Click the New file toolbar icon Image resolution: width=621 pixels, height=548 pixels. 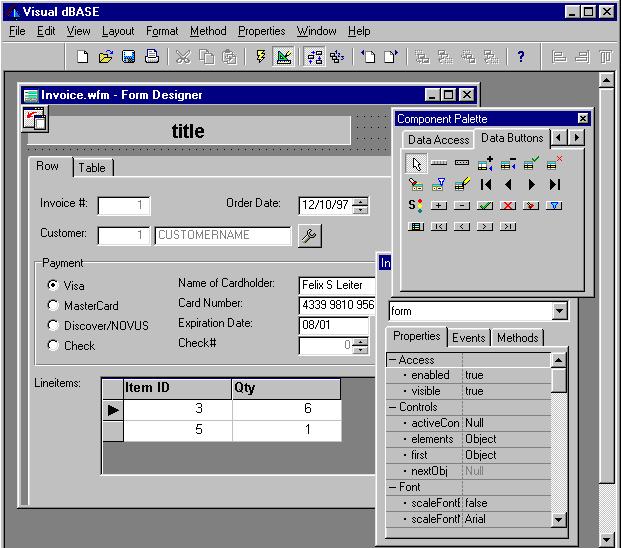coord(82,57)
